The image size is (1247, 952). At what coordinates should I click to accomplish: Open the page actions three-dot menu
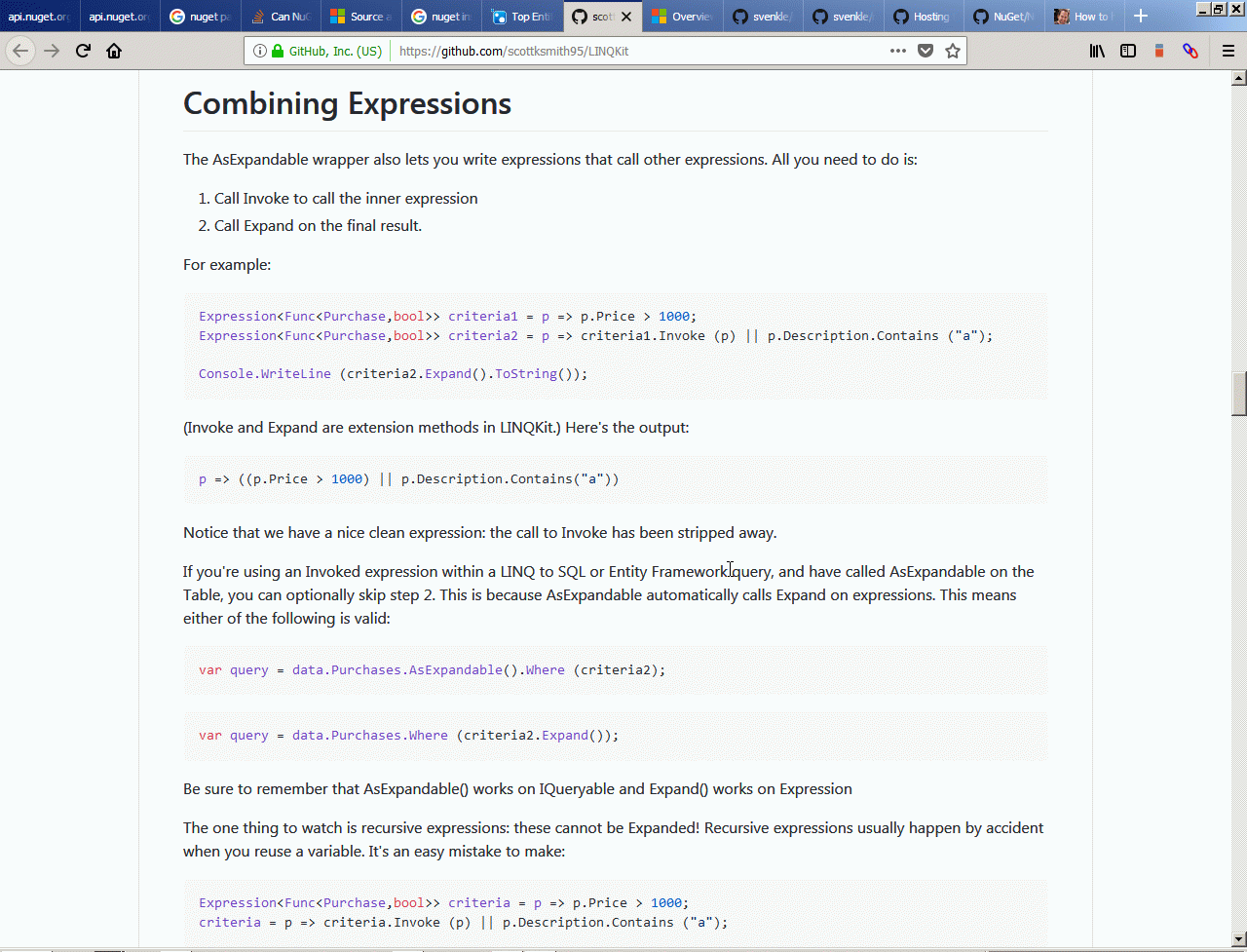coord(898,51)
